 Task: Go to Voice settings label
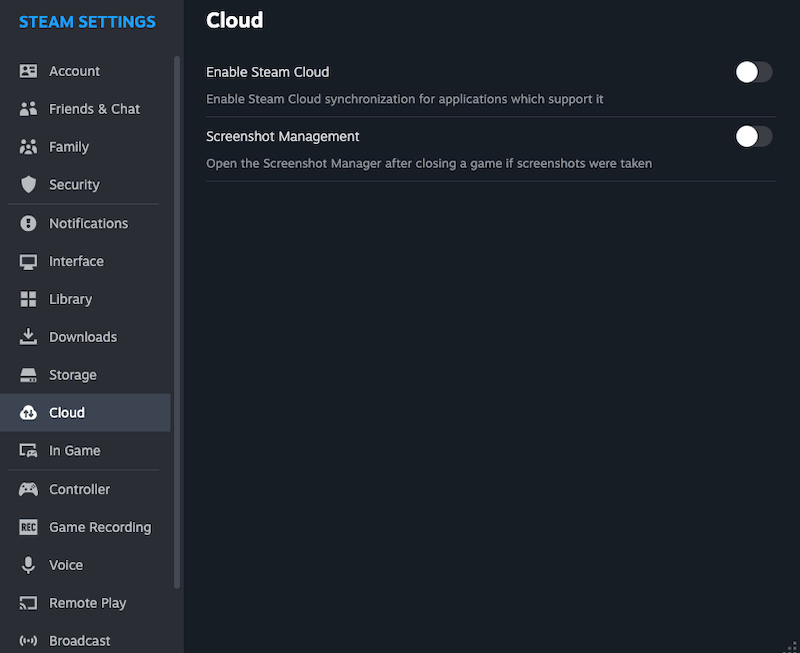[66, 565]
